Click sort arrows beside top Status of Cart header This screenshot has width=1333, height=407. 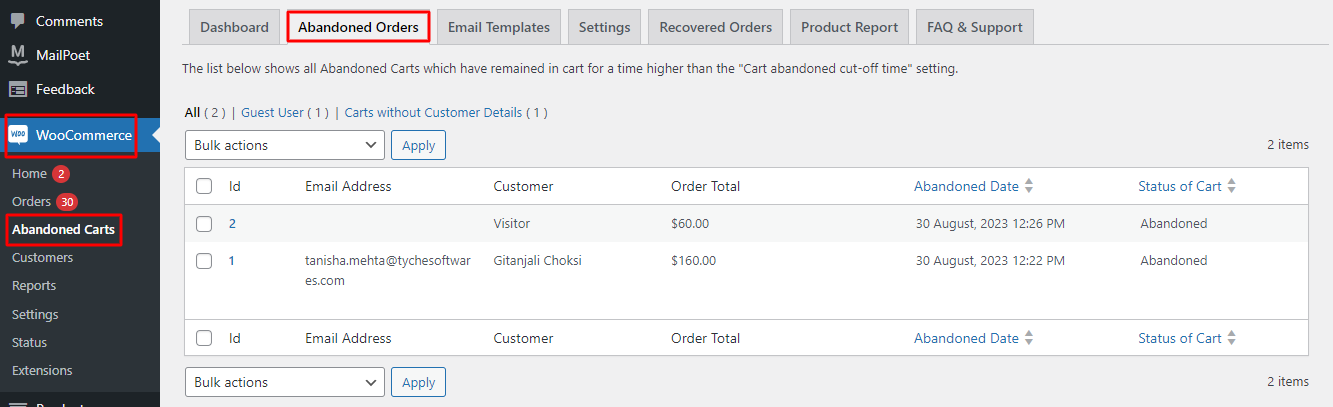(1232, 186)
